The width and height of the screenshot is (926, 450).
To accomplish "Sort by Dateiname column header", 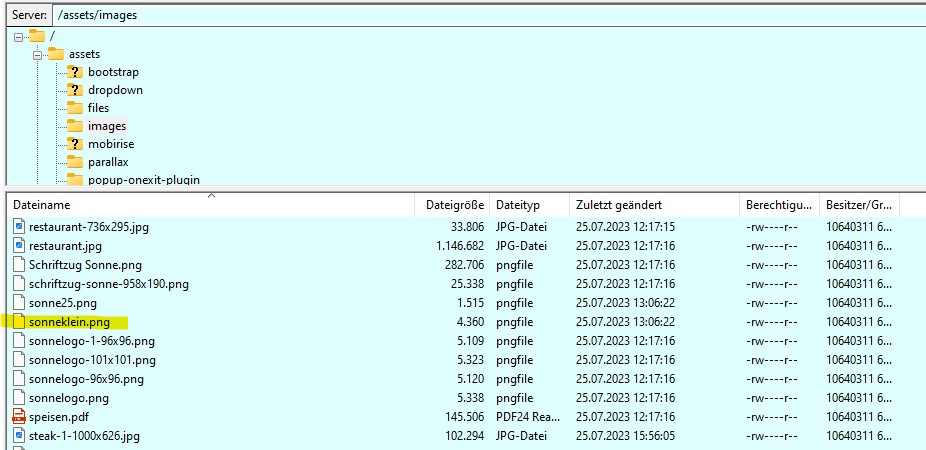I will pyautogui.click(x=211, y=205).
